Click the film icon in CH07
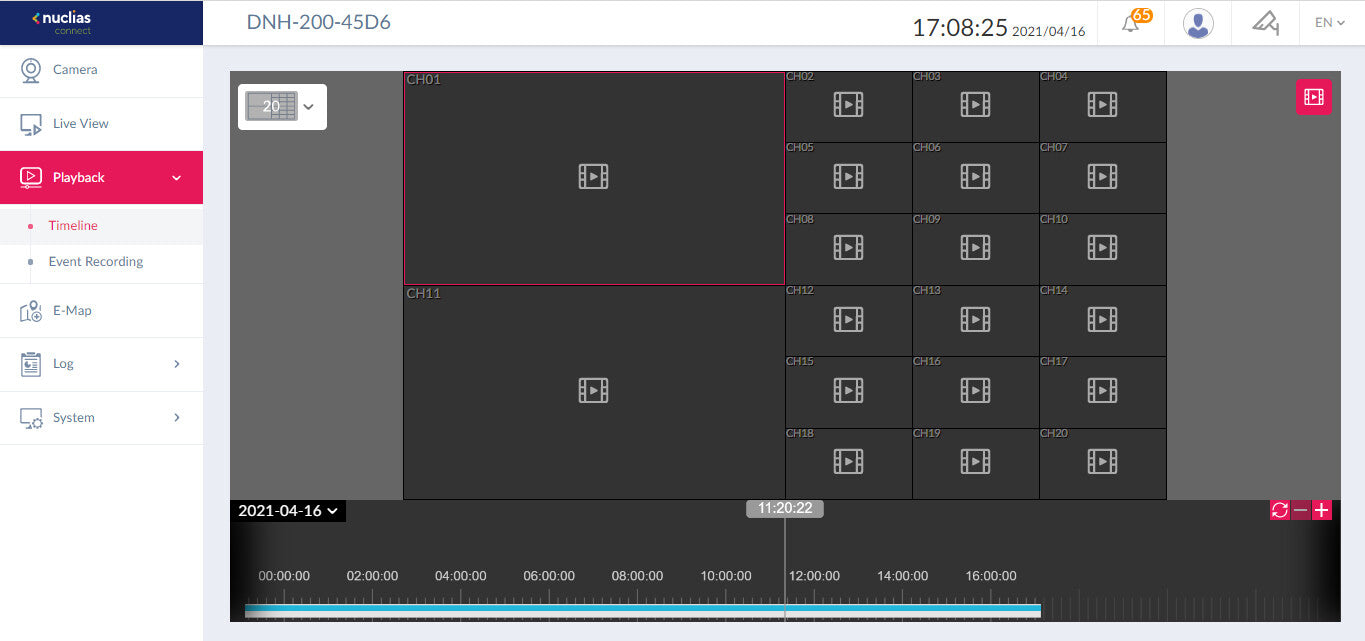The height and width of the screenshot is (641, 1365). [1102, 176]
